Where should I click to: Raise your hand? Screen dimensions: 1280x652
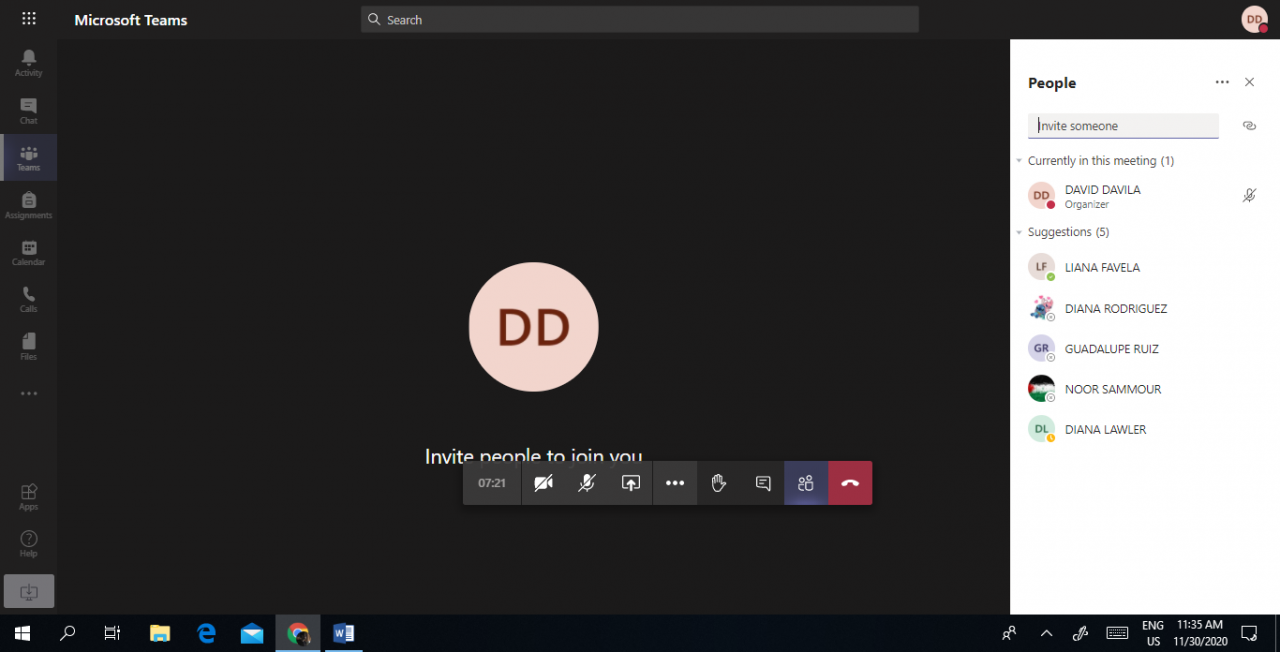pos(718,483)
